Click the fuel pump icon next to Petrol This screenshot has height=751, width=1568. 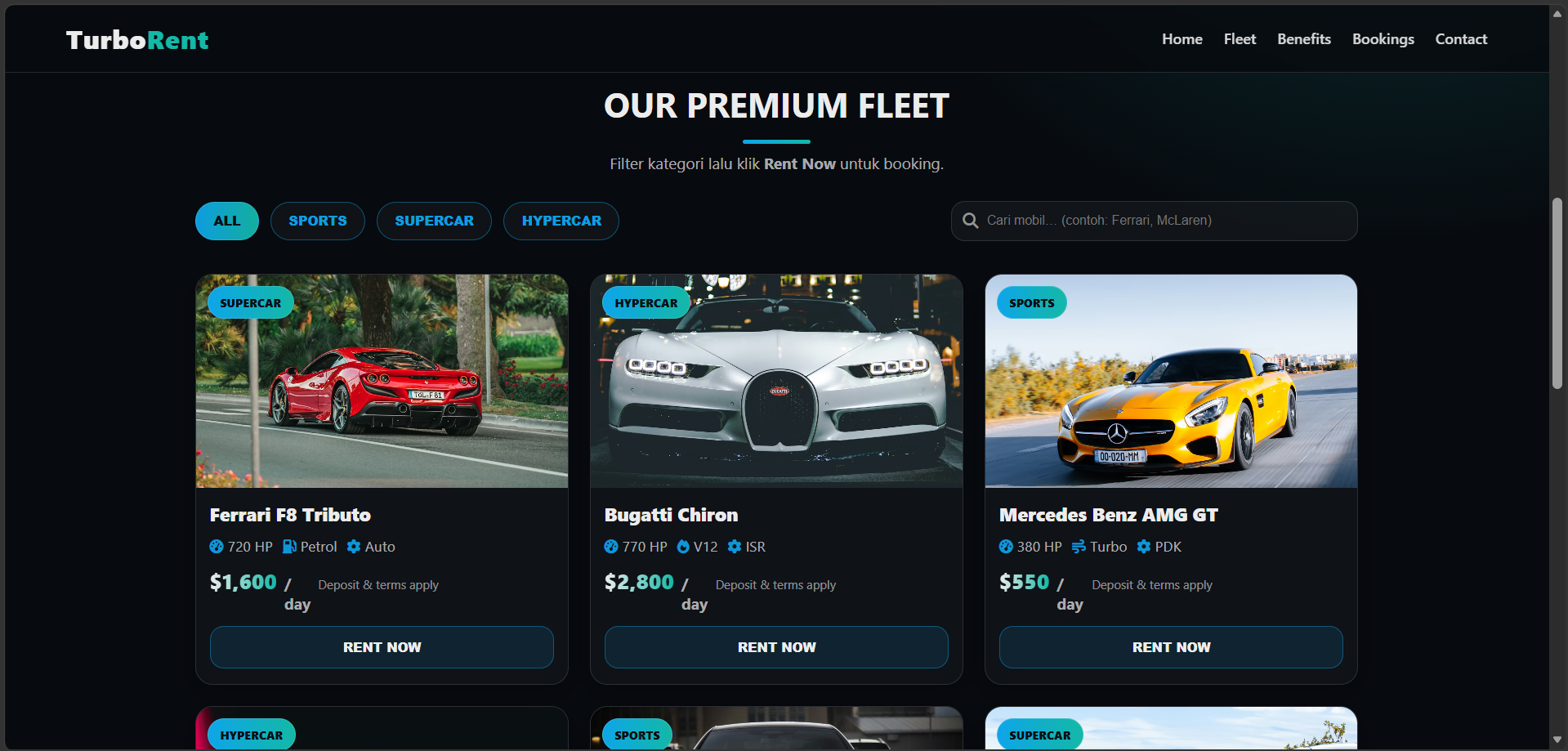[x=289, y=547]
